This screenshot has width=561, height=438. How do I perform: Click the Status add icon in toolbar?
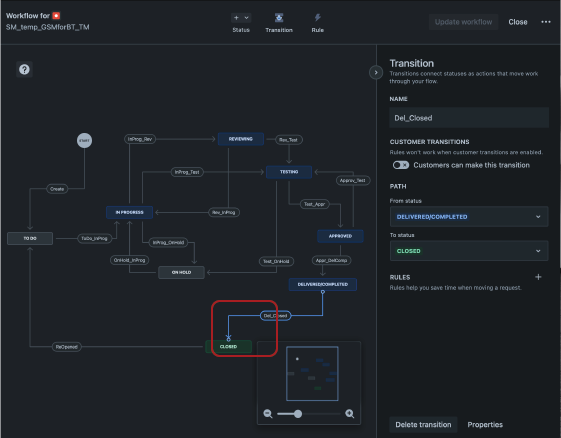tap(236, 18)
